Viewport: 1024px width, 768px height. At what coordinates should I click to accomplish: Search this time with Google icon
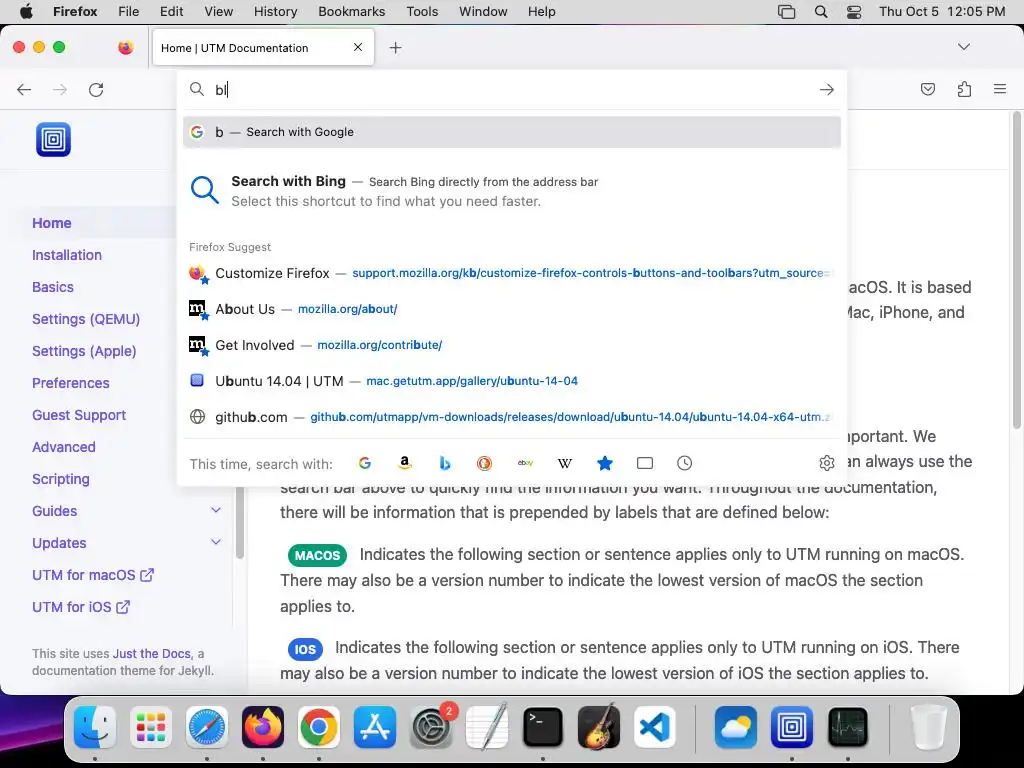(x=365, y=463)
